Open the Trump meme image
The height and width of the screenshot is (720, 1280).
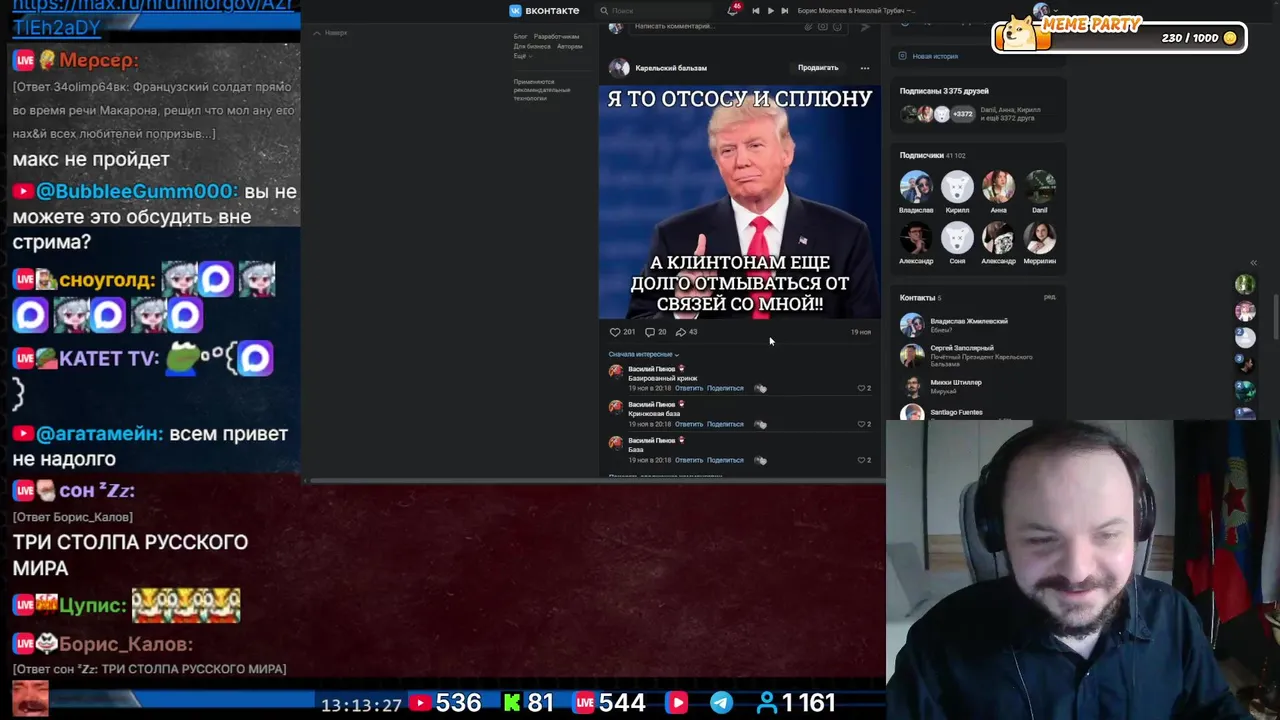click(740, 202)
